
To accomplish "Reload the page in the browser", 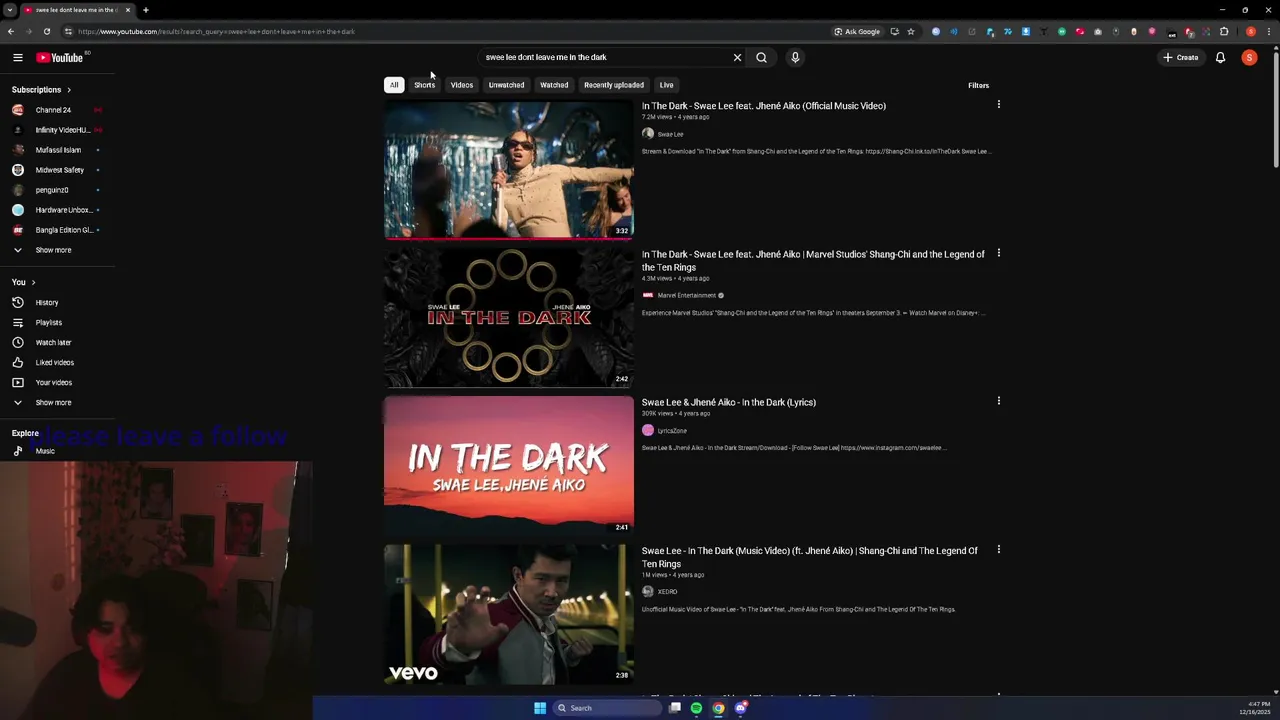I will click(47, 32).
